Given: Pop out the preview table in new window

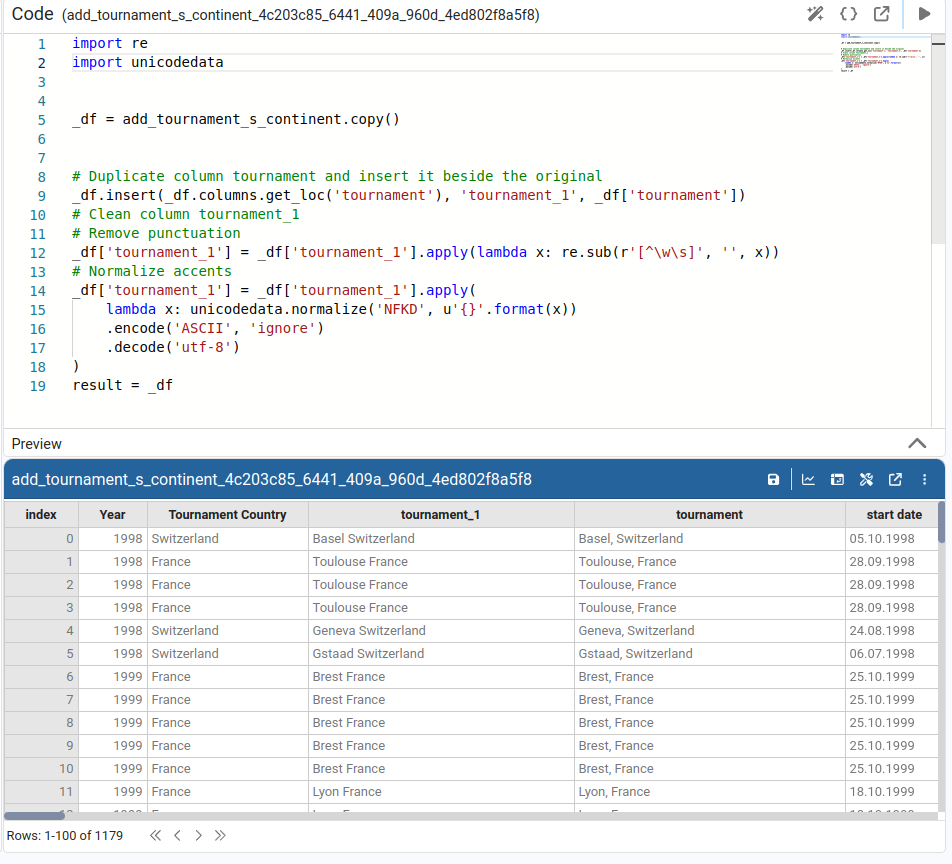Looking at the screenshot, I should pyautogui.click(x=895, y=480).
